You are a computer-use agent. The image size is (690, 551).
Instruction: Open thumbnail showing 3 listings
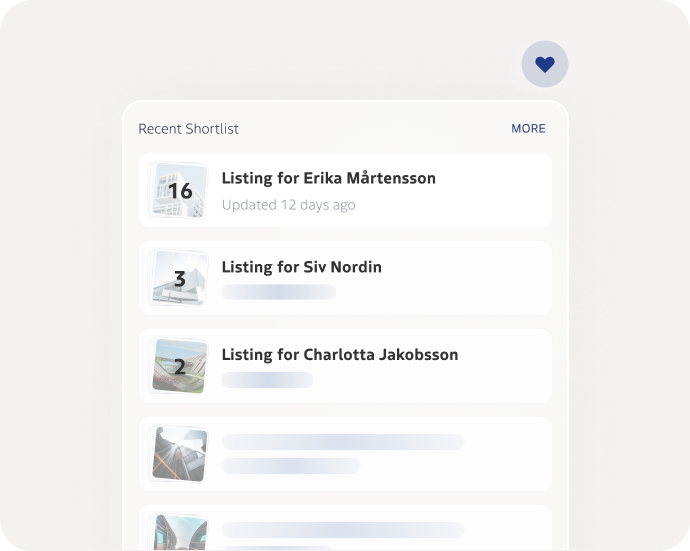[178, 278]
